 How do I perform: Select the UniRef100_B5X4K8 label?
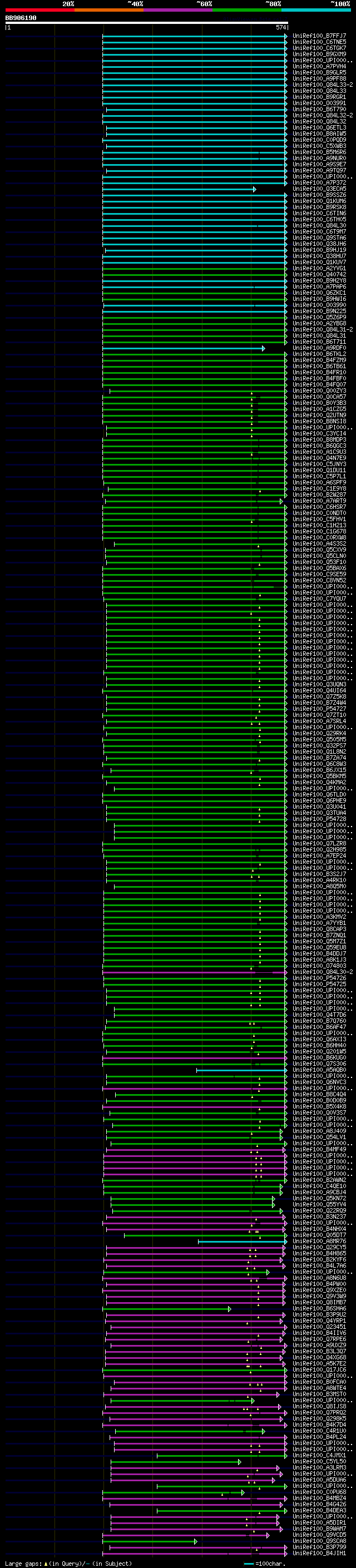(x=319, y=1106)
